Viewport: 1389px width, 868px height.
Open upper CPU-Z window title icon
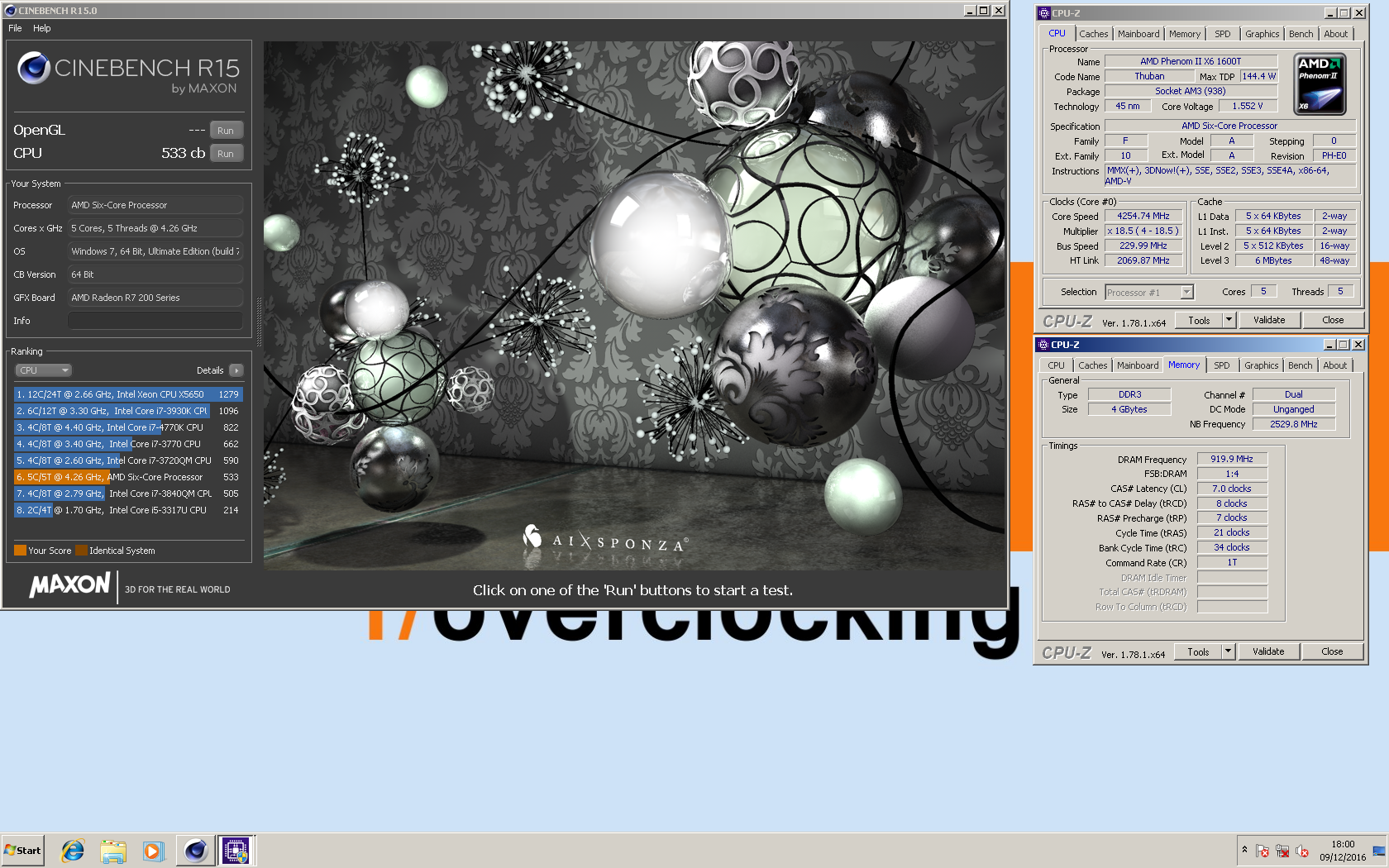(x=1044, y=13)
